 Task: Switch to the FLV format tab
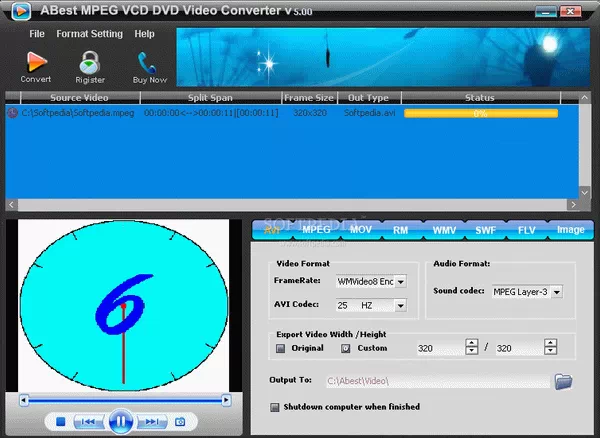[527, 229]
